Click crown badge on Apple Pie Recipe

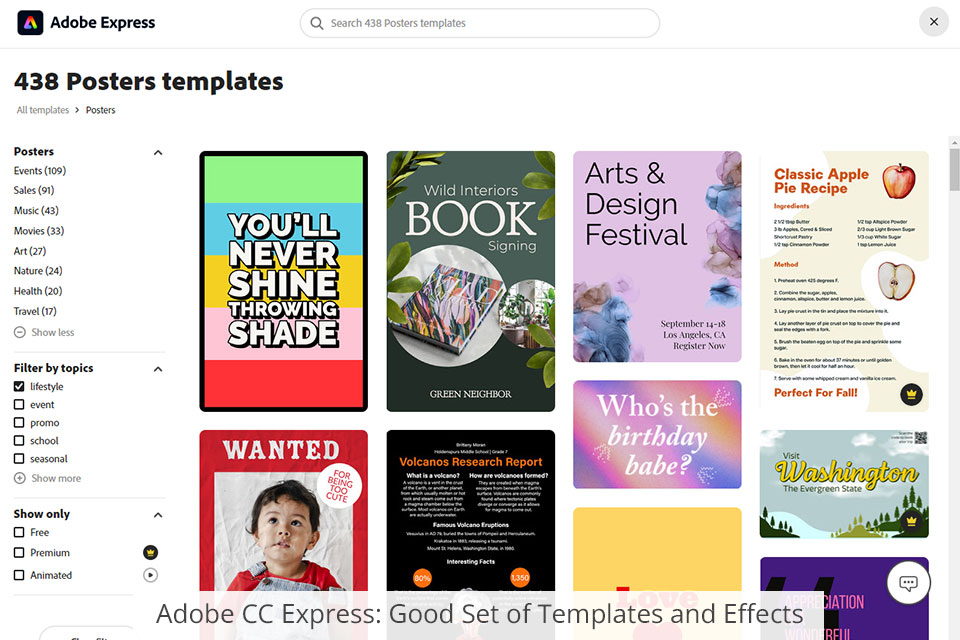pos(912,394)
